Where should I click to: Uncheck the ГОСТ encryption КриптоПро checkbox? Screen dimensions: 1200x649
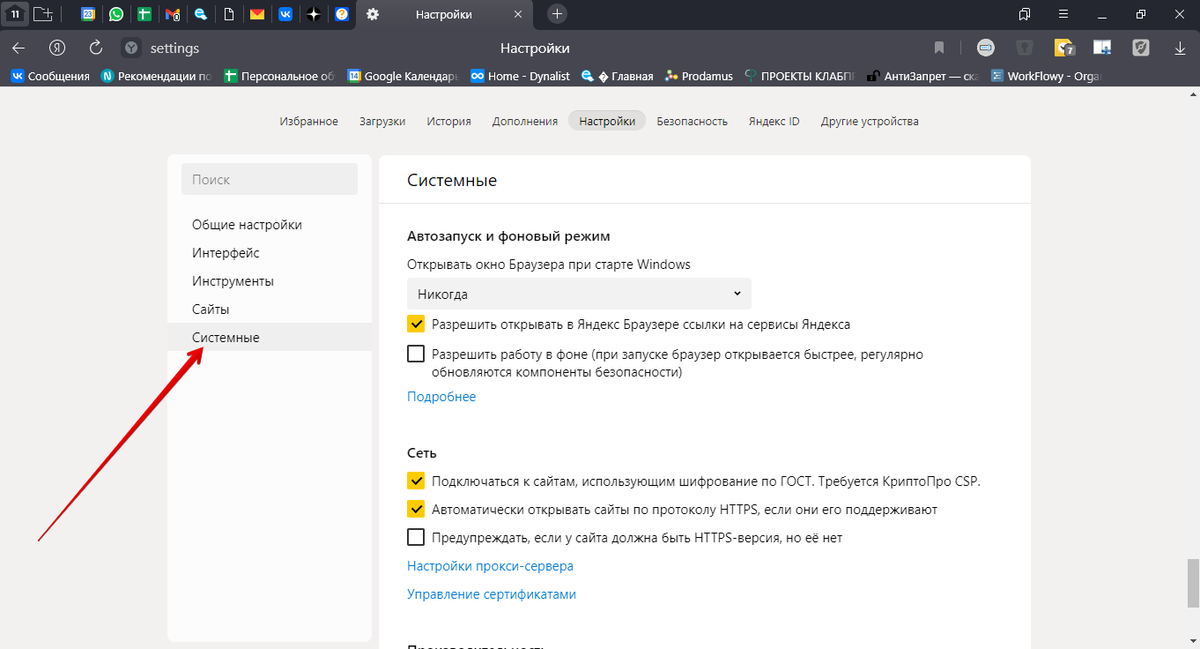[416, 481]
